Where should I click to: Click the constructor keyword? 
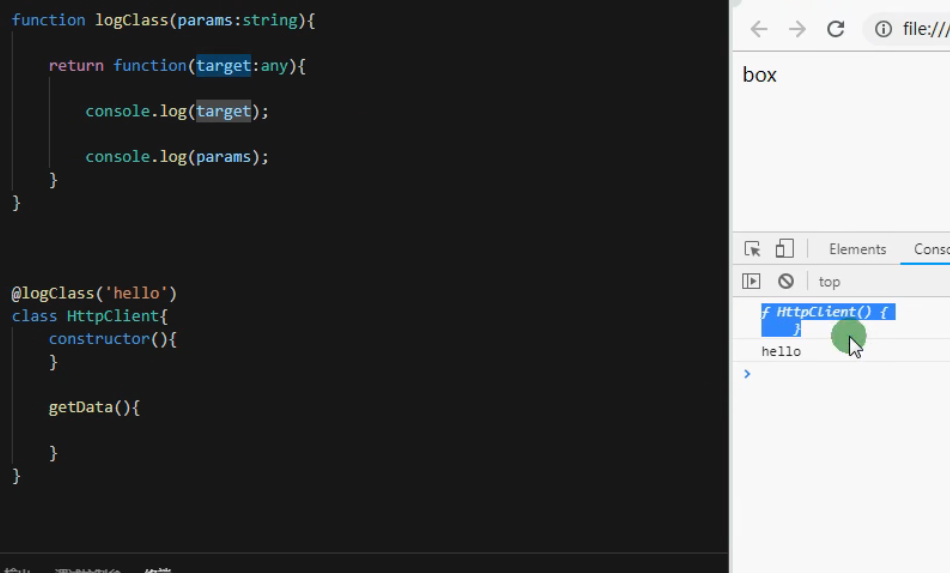coord(99,339)
